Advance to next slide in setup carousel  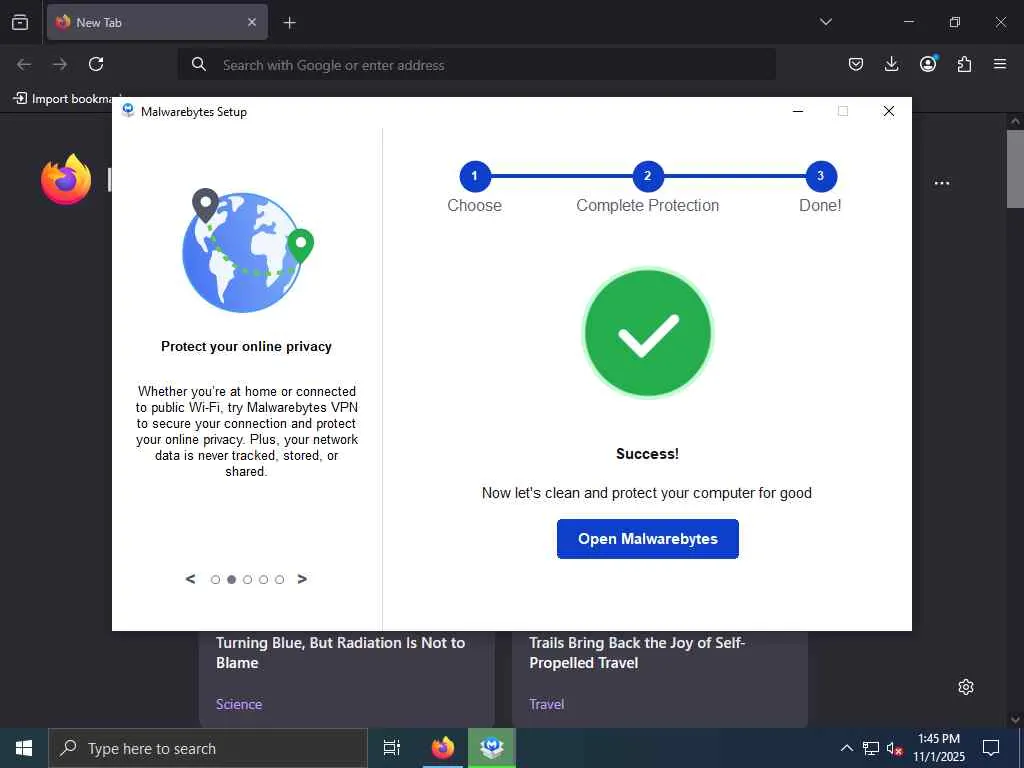pos(302,579)
